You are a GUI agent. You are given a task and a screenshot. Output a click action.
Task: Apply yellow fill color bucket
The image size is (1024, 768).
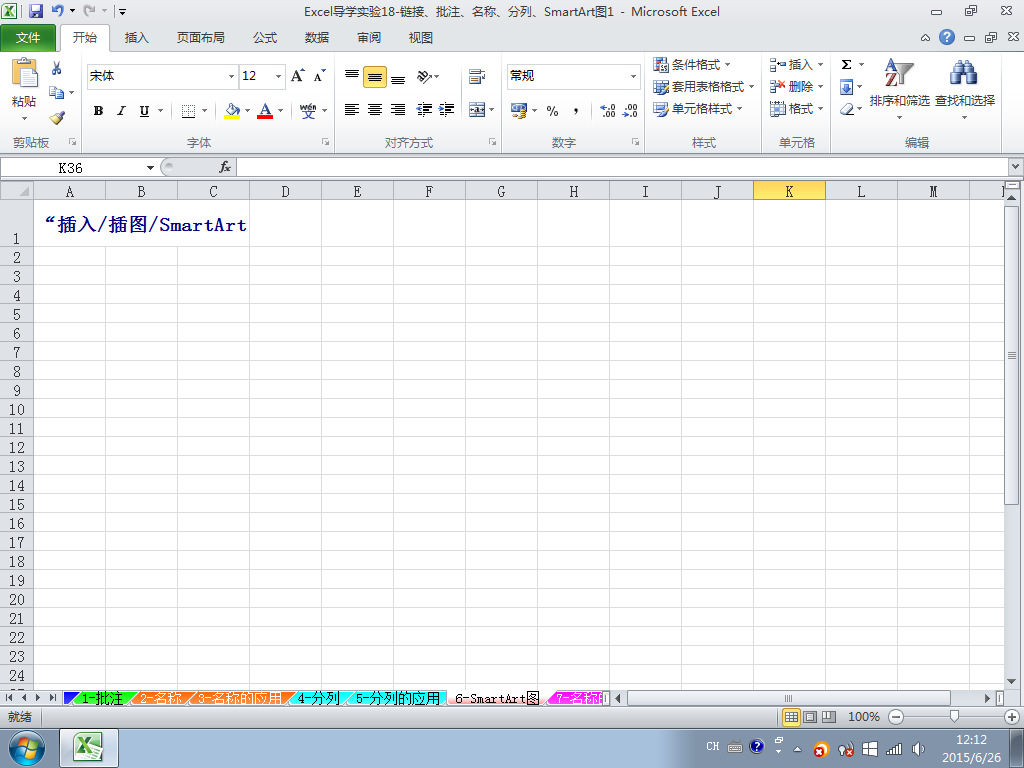(x=232, y=111)
